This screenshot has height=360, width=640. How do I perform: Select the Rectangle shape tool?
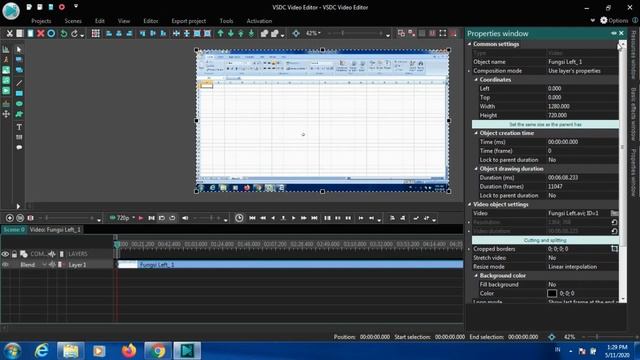tap(19, 93)
